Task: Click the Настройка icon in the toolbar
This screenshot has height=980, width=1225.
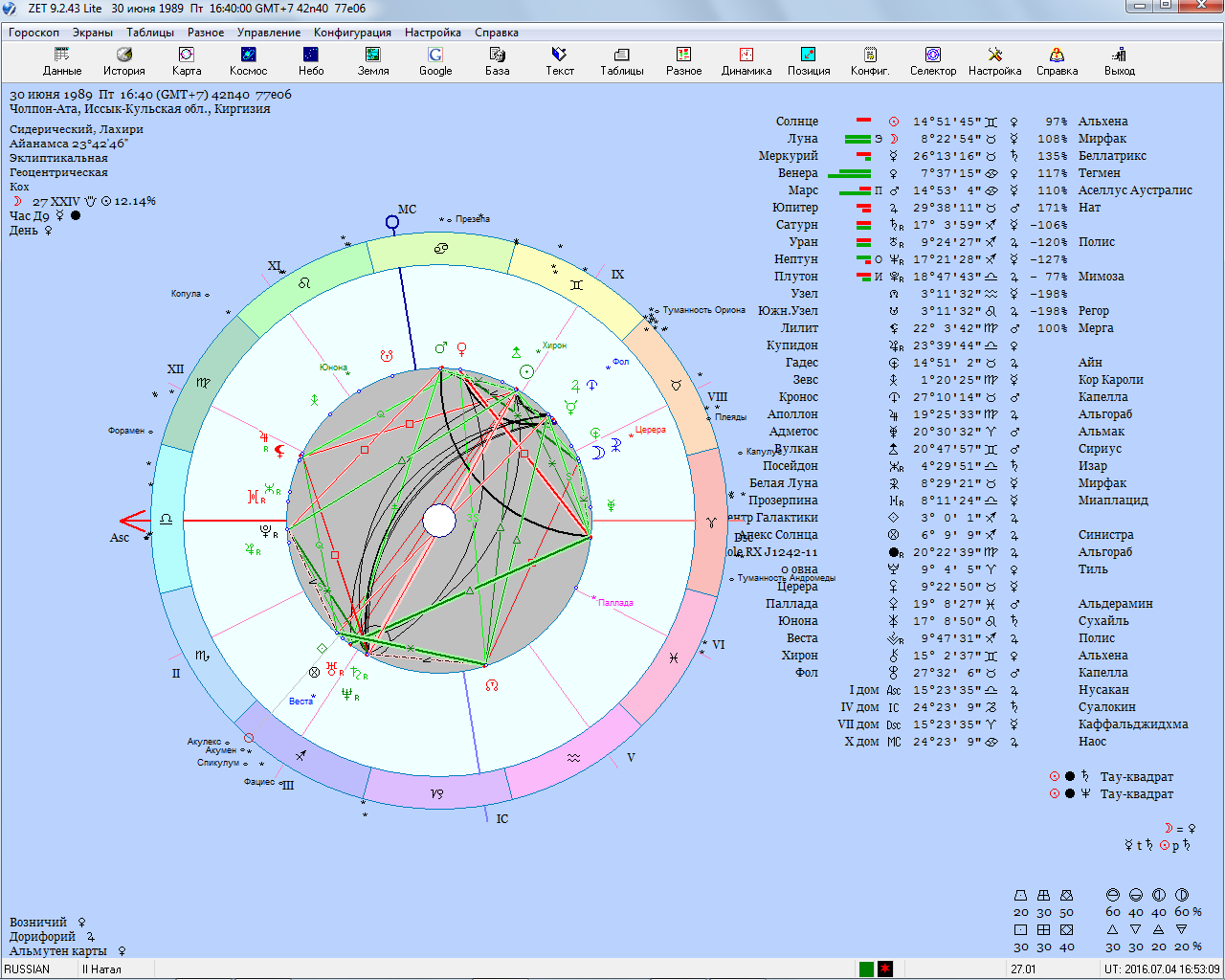Action: (995, 61)
